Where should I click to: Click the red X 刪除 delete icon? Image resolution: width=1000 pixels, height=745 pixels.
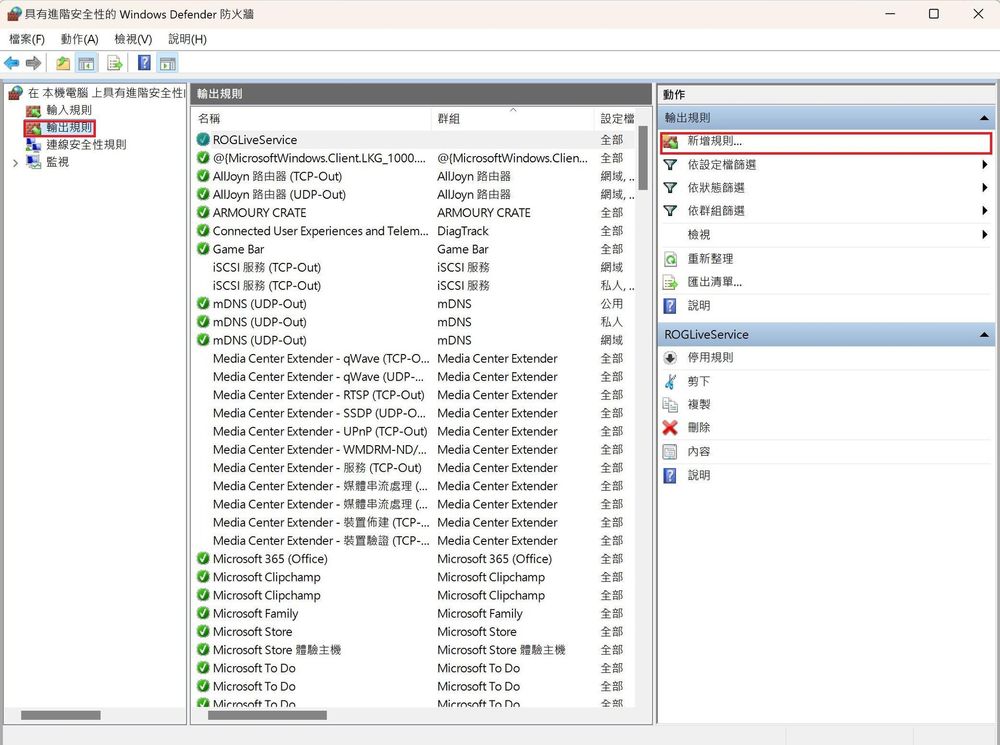[670, 427]
